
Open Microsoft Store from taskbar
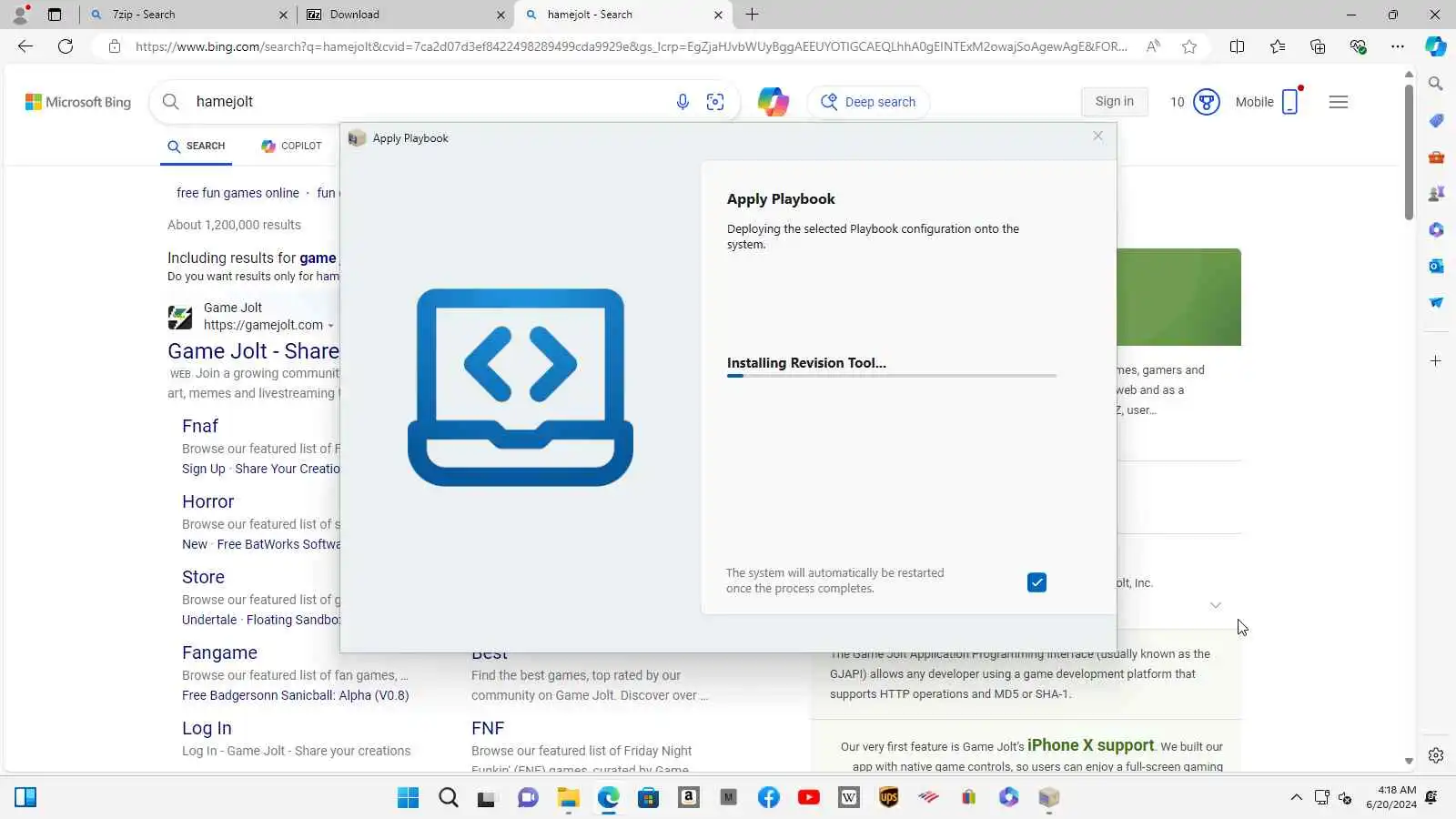click(x=649, y=798)
